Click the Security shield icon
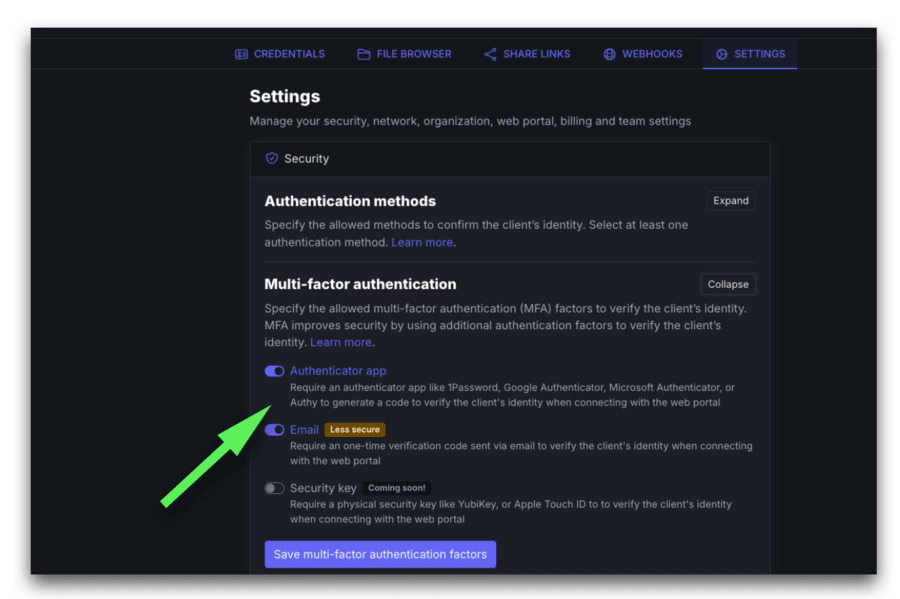Viewport: 900px width, 599px height. tap(271, 158)
